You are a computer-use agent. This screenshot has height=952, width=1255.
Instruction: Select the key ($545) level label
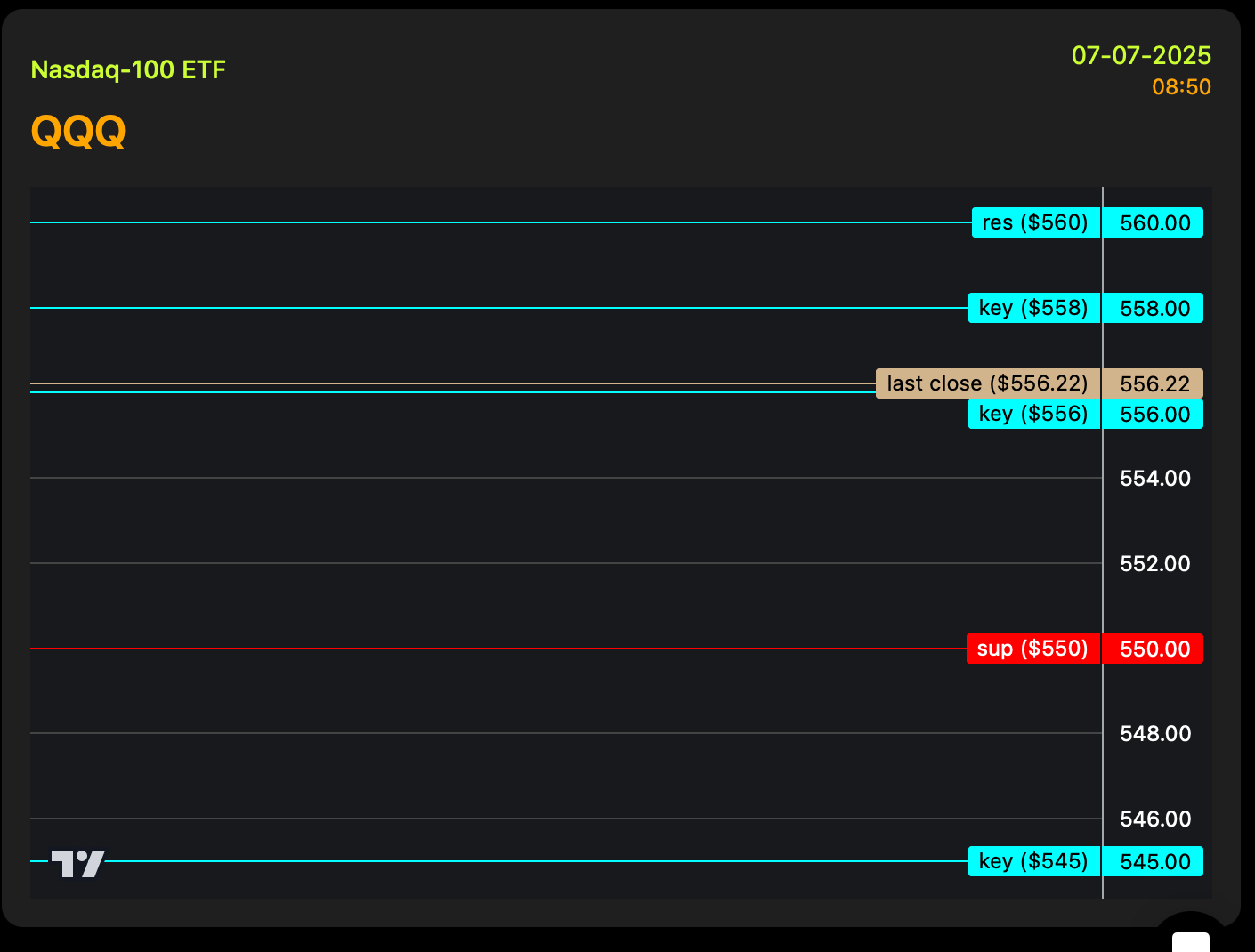(x=1034, y=861)
